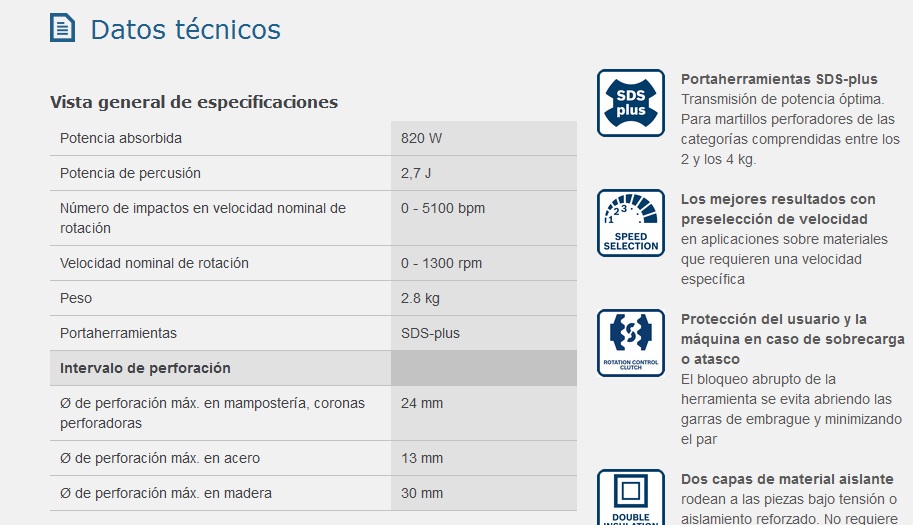The height and width of the screenshot is (525, 913).
Task: Select the Potencia absorbida row label
Action: 121,138
